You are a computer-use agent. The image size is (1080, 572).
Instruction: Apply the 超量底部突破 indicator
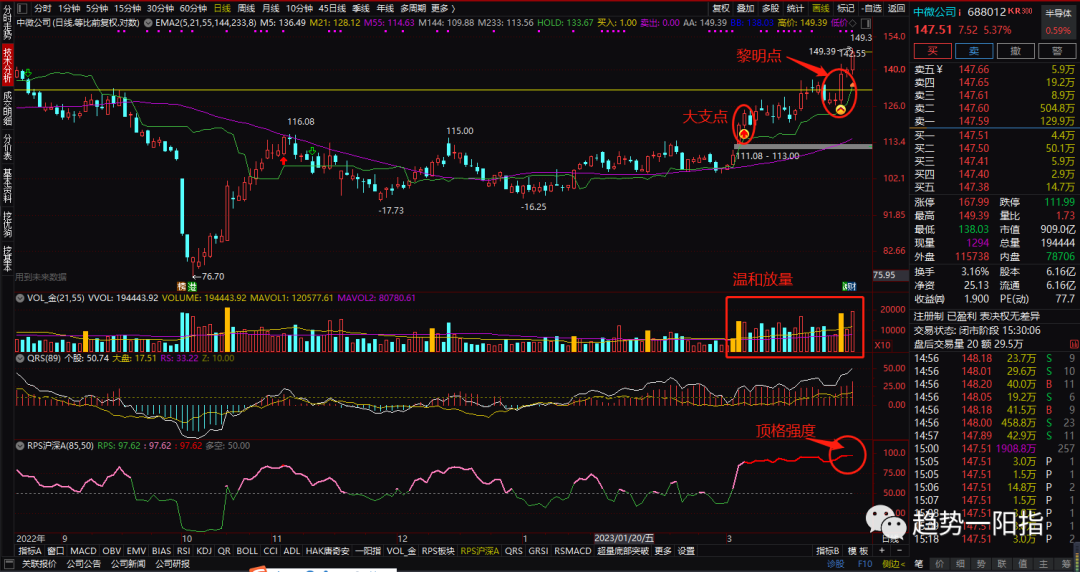click(623, 551)
